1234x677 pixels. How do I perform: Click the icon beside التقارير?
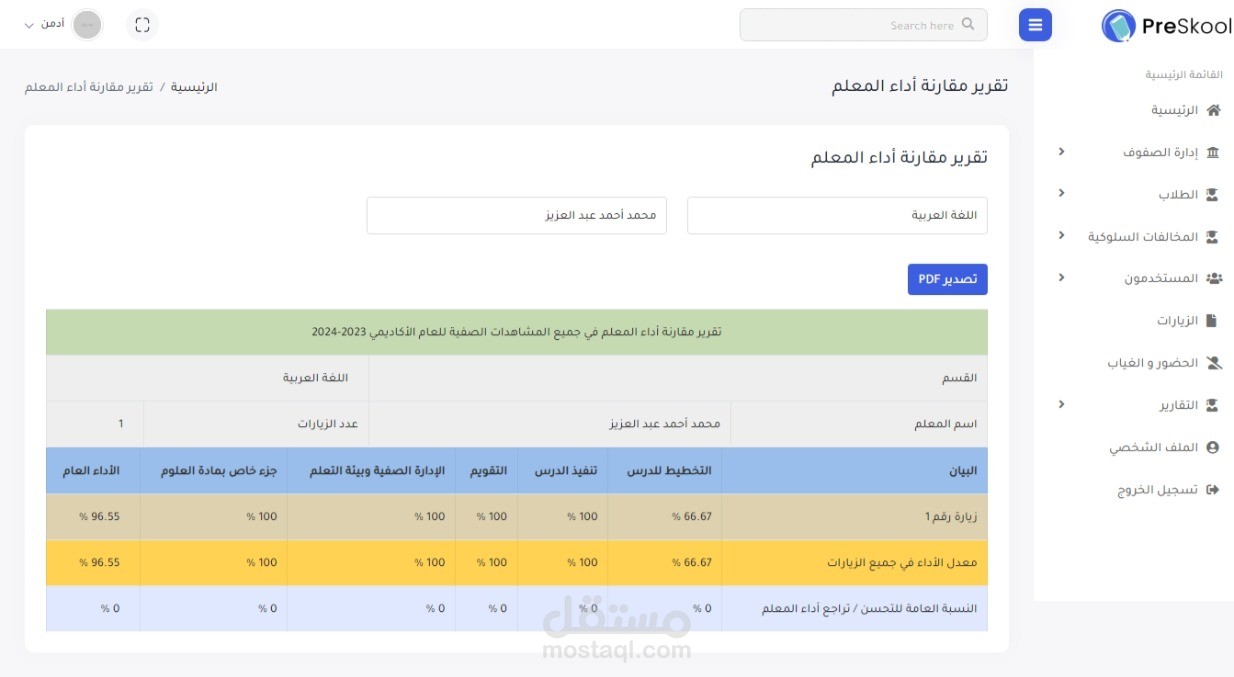(x=1213, y=405)
